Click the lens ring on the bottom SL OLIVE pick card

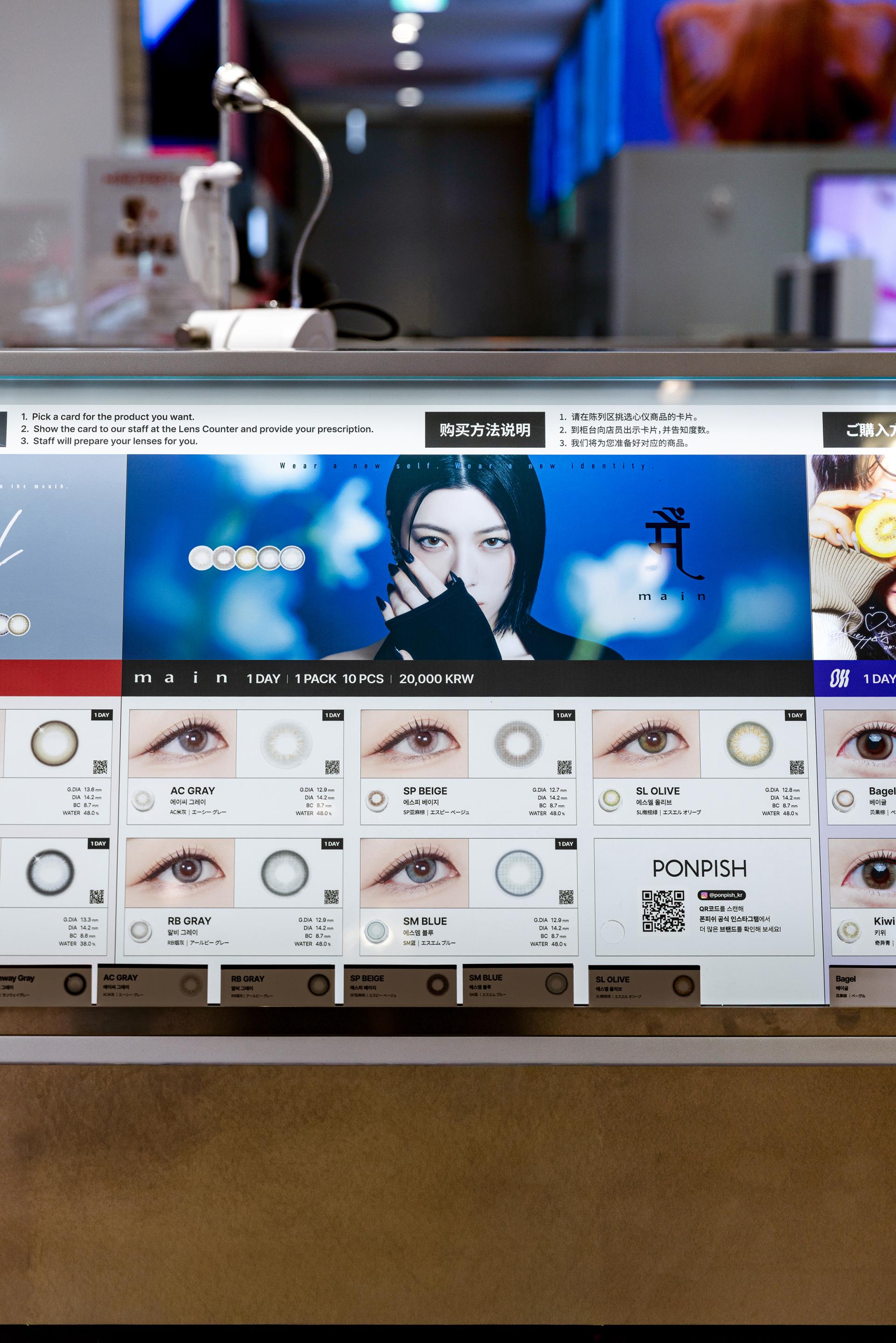[683, 986]
